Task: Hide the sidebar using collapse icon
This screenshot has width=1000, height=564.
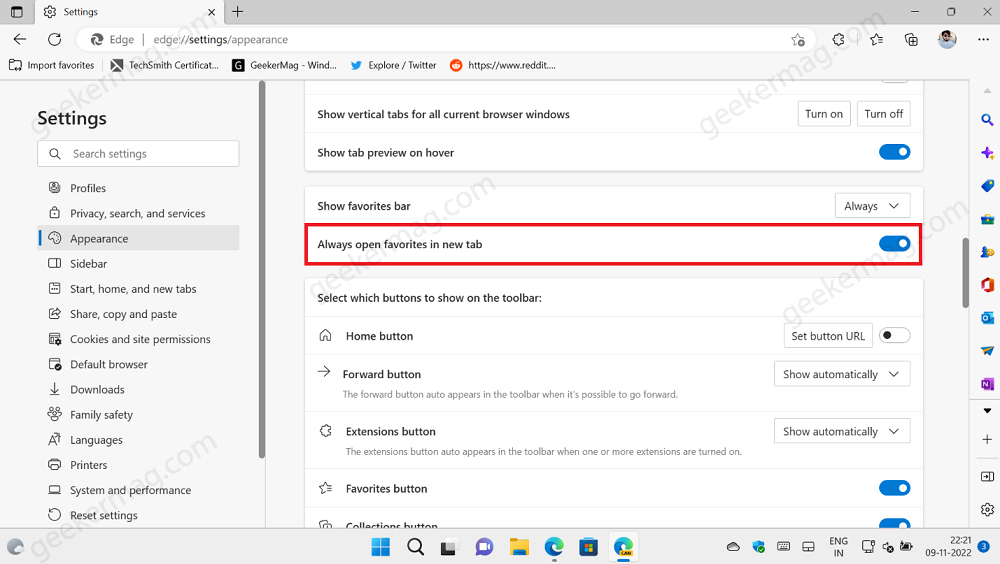Action: (x=987, y=477)
